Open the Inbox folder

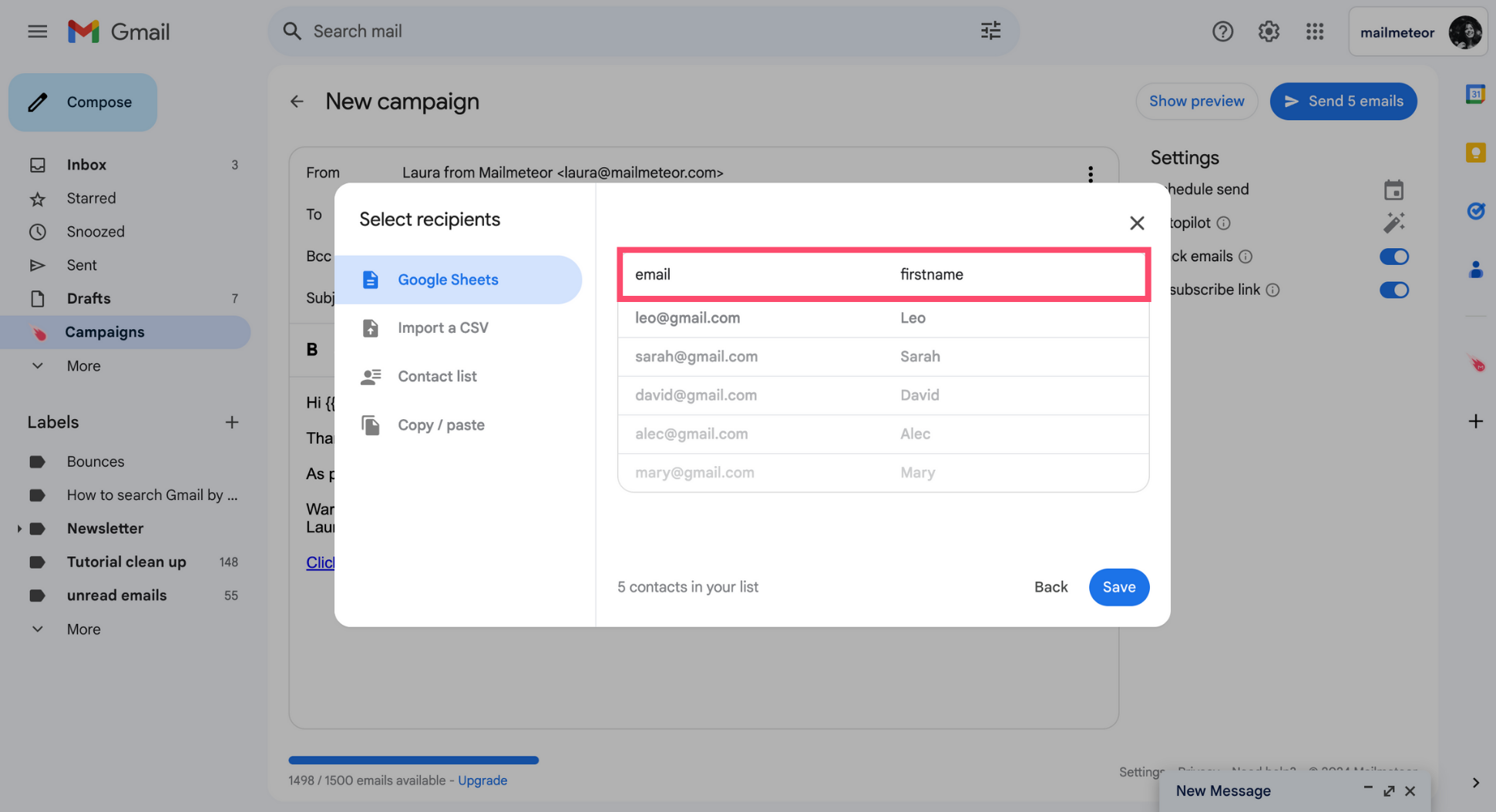coord(127,165)
